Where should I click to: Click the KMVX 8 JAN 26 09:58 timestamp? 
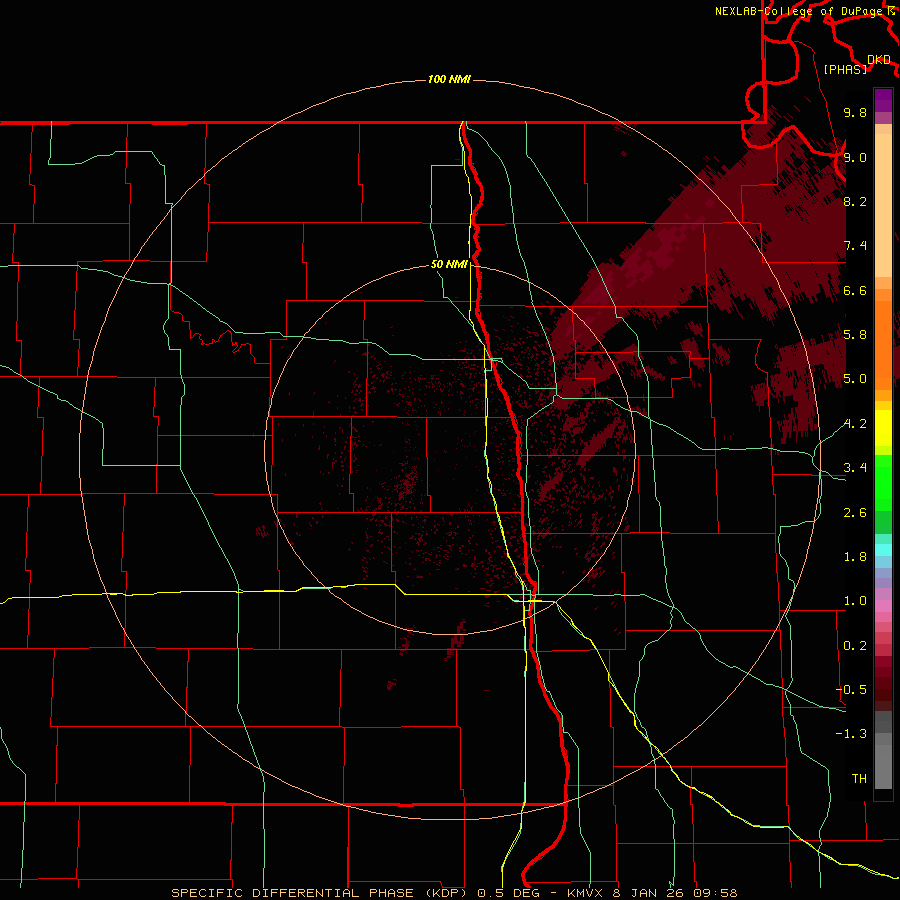point(652,893)
